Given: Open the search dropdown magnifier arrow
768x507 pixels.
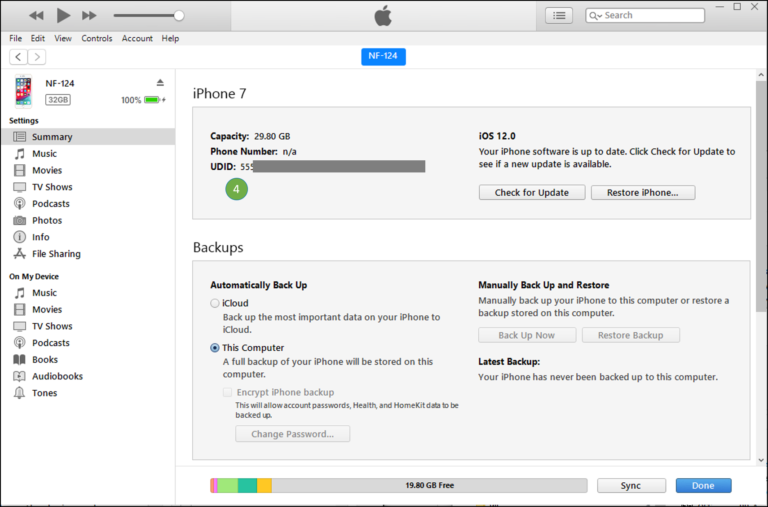Looking at the screenshot, I should (x=595, y=15).
